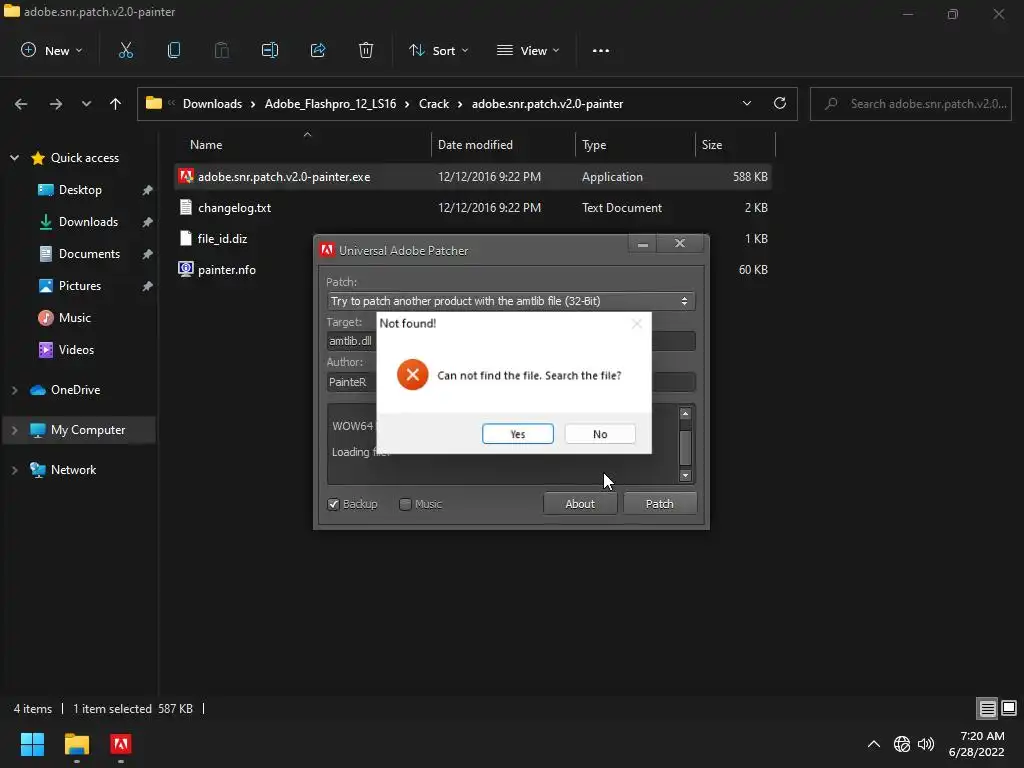1024x768 pixels.
Task: Go up one folder level
Action: click(x=116, y=104)
